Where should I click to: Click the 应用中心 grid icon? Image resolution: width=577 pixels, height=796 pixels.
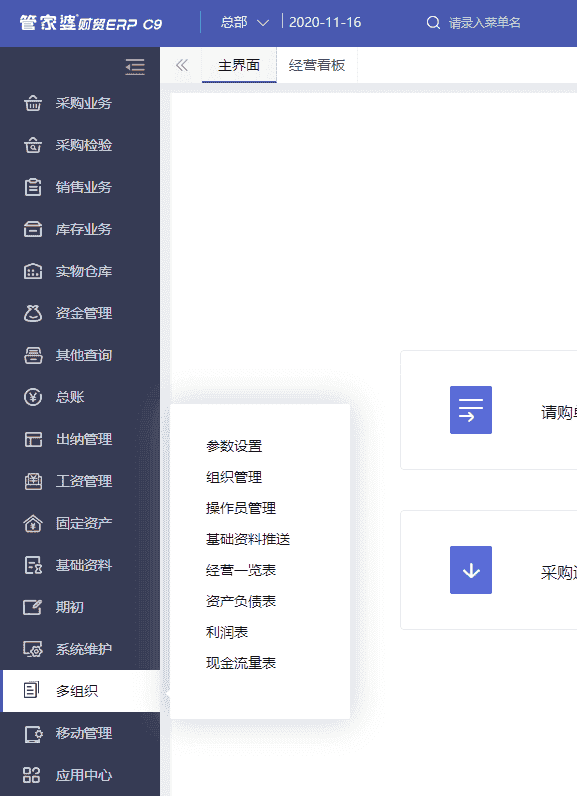click(x=31, y=775)
